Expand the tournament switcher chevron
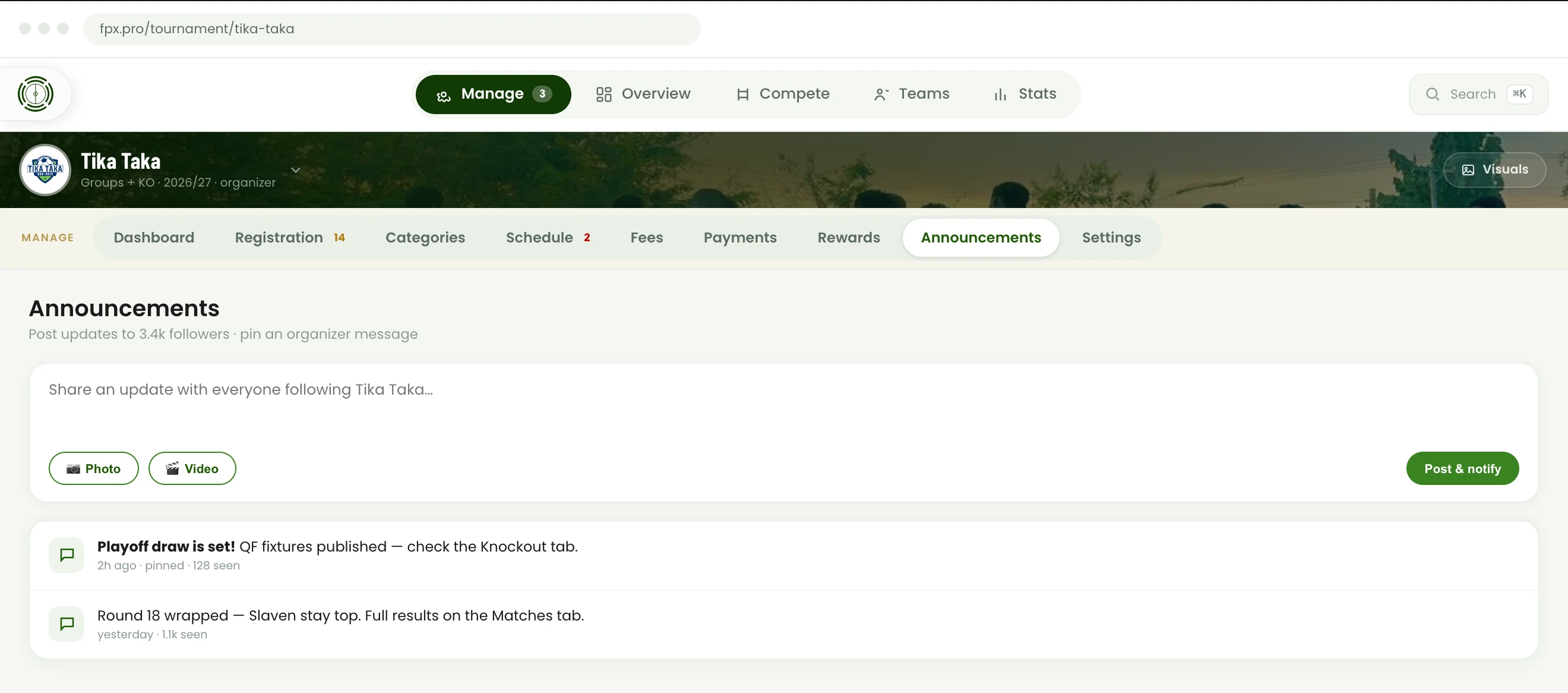This screenshot has height=693, width=1568. (x=295, y=170)
